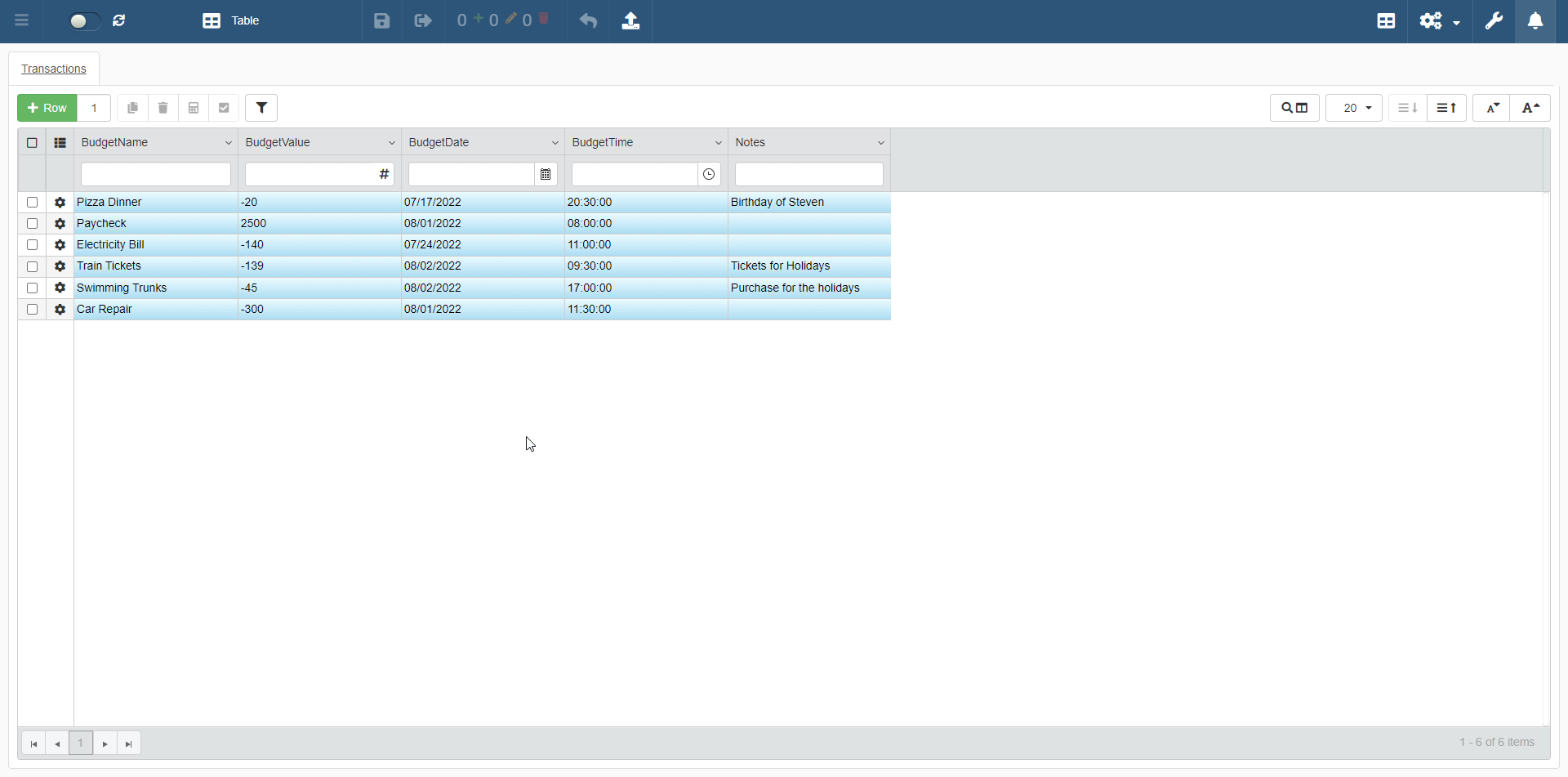Expand the Notes column header menu

click(x=880, y=143)
